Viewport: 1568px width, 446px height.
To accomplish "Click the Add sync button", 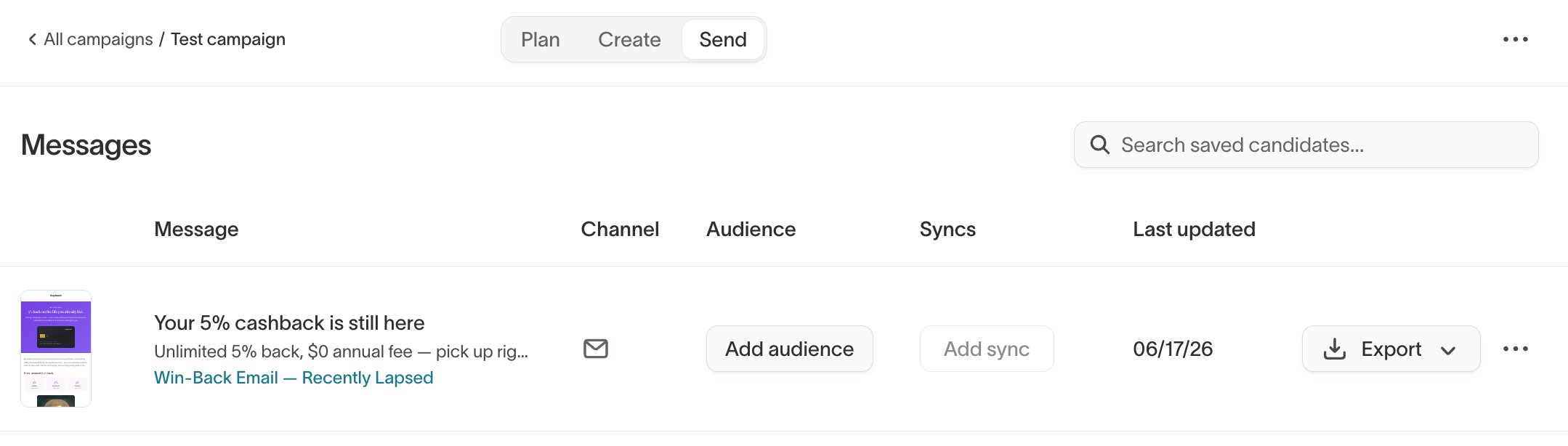I will tap(987, 349).
